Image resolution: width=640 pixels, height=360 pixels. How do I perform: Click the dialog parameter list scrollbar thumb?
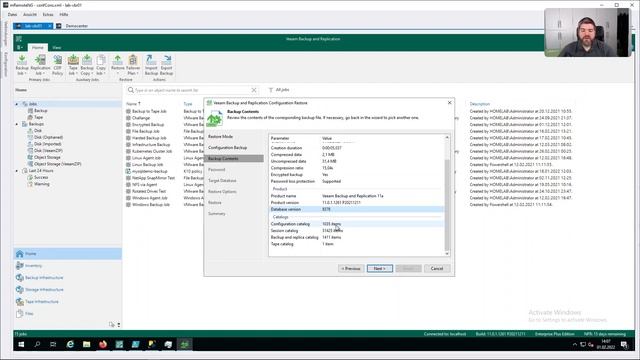447,204
